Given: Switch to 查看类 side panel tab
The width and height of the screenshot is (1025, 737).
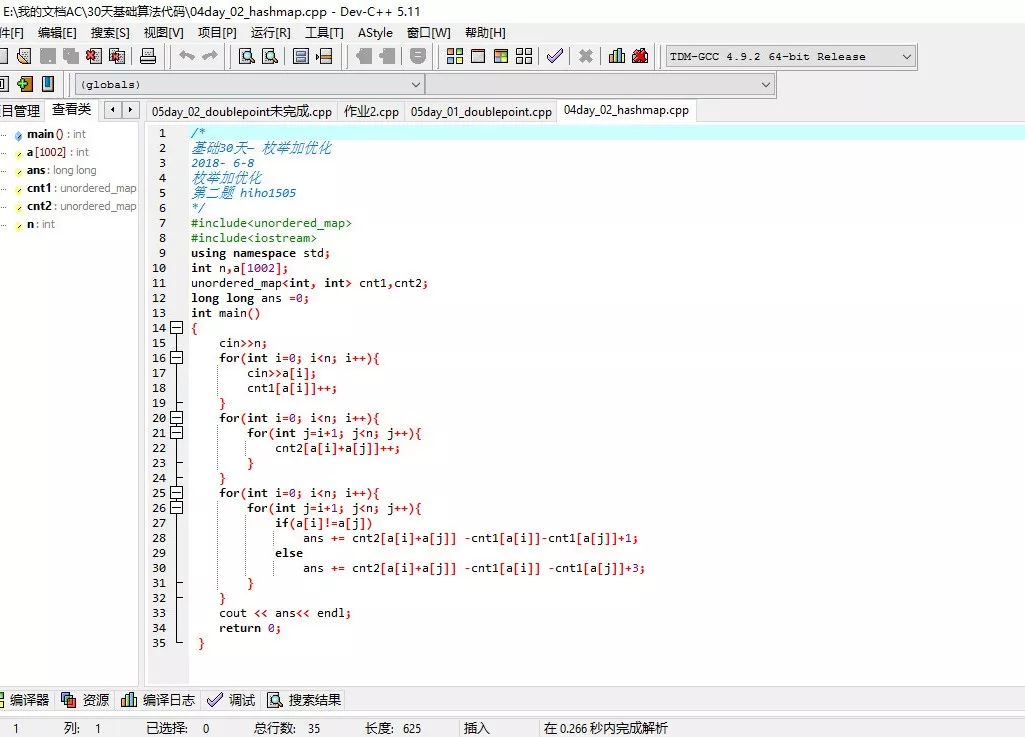Looking at the screenshot, I should 71,109.
